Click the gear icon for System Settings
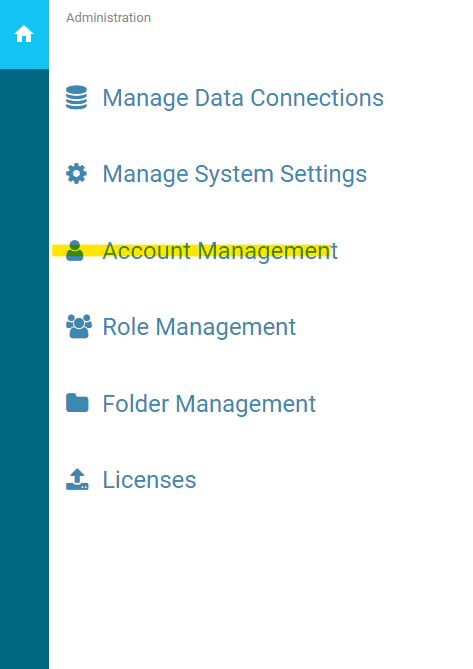The height and width of the screenshot is (669, 473). tap(76, 174)
